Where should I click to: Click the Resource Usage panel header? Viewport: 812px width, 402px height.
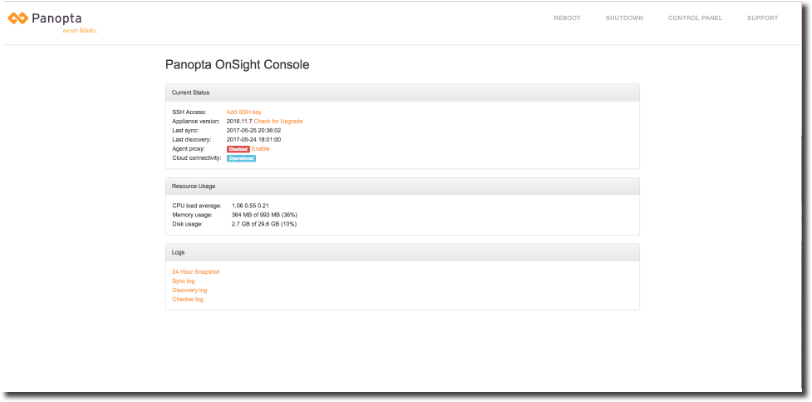point(402,186)
